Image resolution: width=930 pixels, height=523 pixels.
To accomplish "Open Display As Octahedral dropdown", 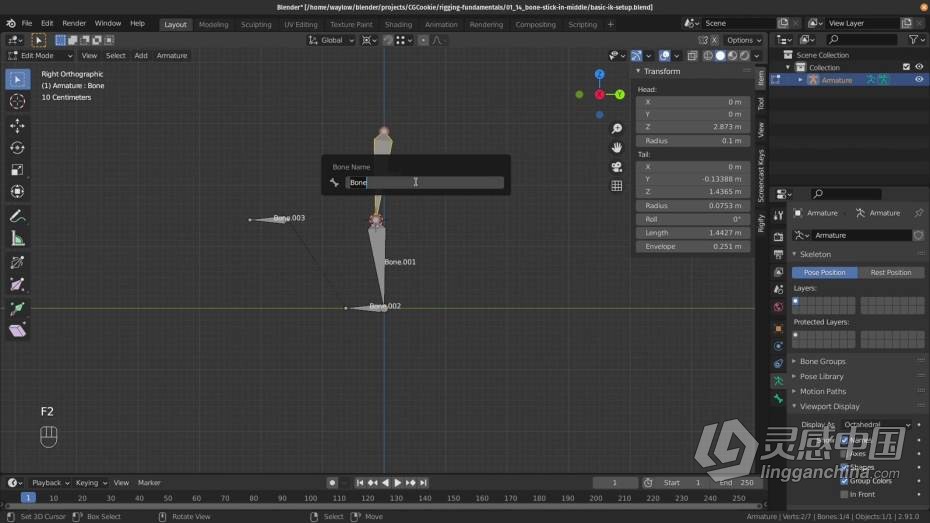I will (877, 425).
